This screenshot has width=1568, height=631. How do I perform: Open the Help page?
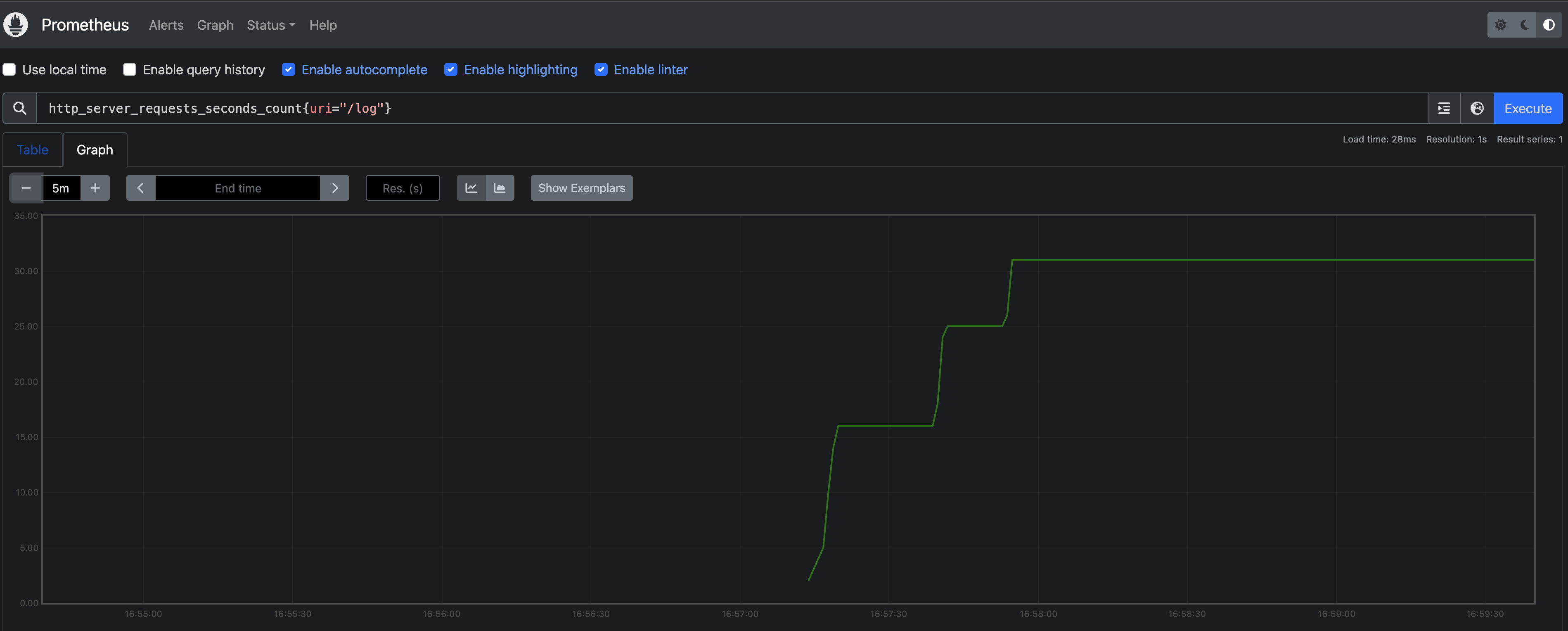tap(322, 25)
